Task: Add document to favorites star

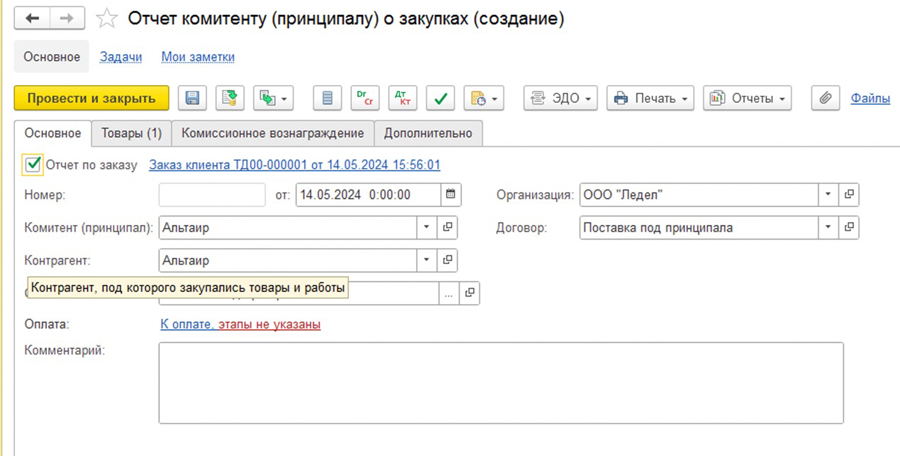Action: click(x=107, y=19)
